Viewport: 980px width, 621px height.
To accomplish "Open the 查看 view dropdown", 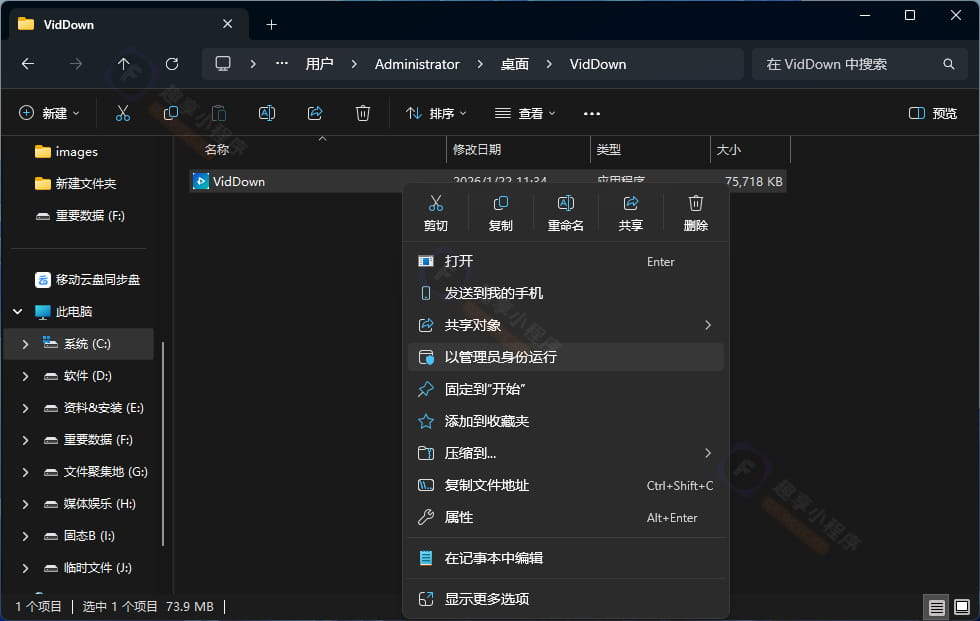I will (x=525, y=113).
